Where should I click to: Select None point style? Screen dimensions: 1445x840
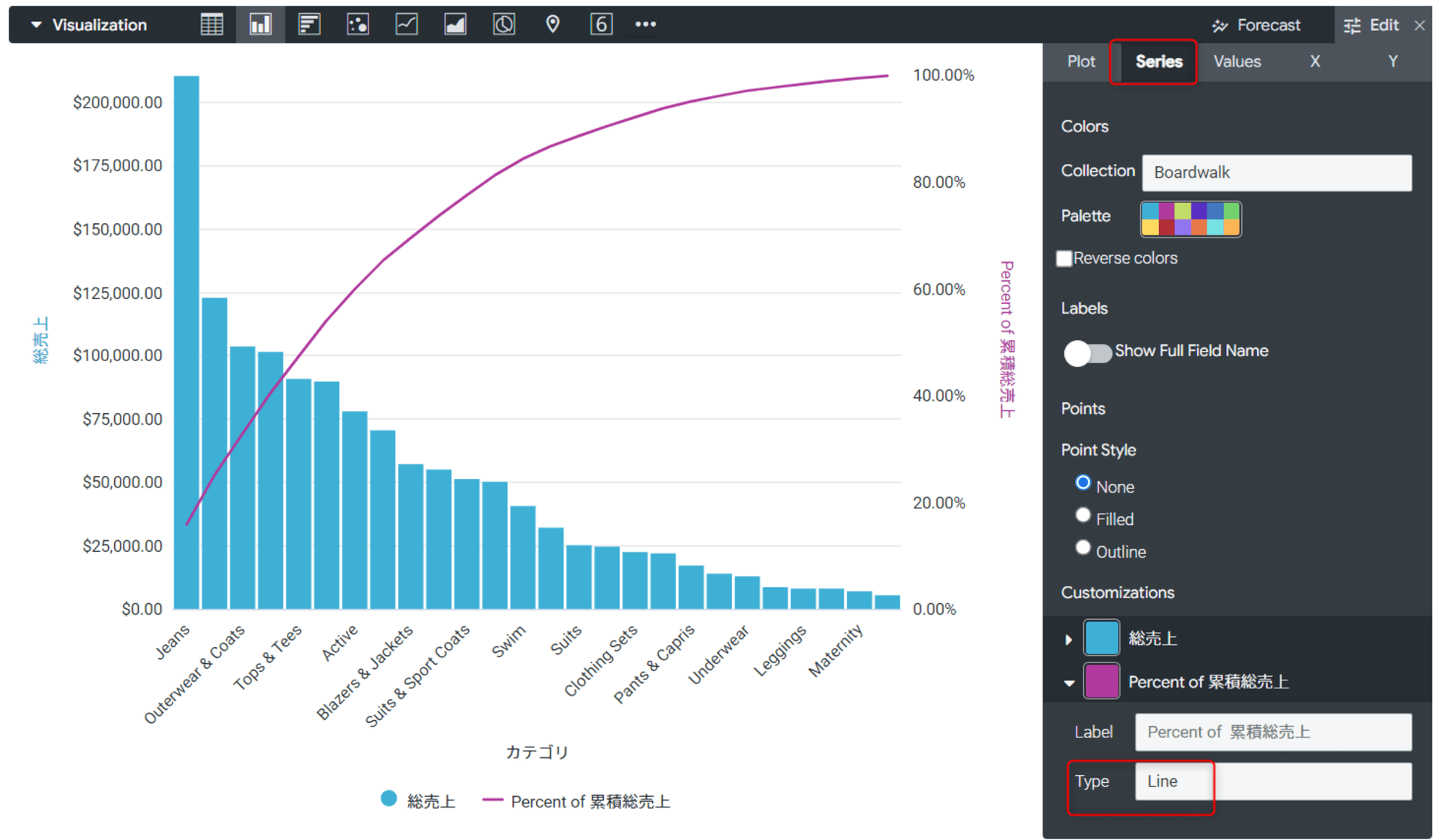tap(1082, 482)
